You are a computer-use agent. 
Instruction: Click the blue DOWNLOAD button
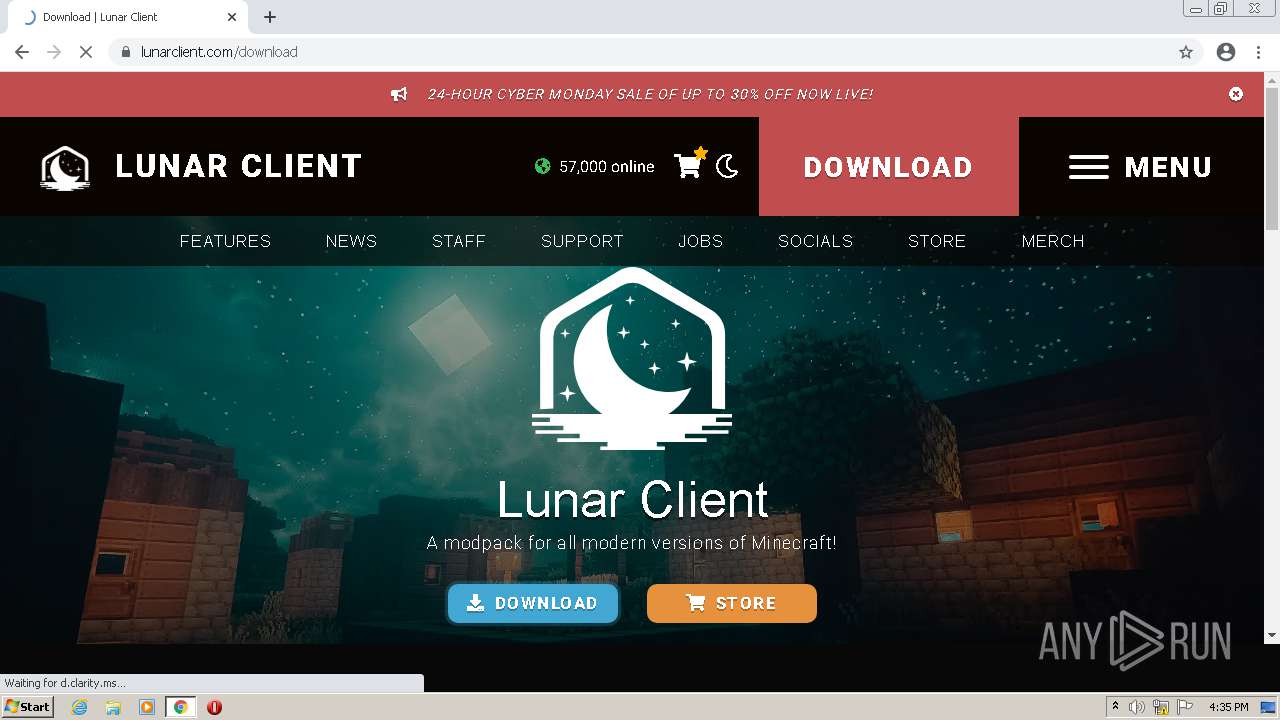point(533,603)
